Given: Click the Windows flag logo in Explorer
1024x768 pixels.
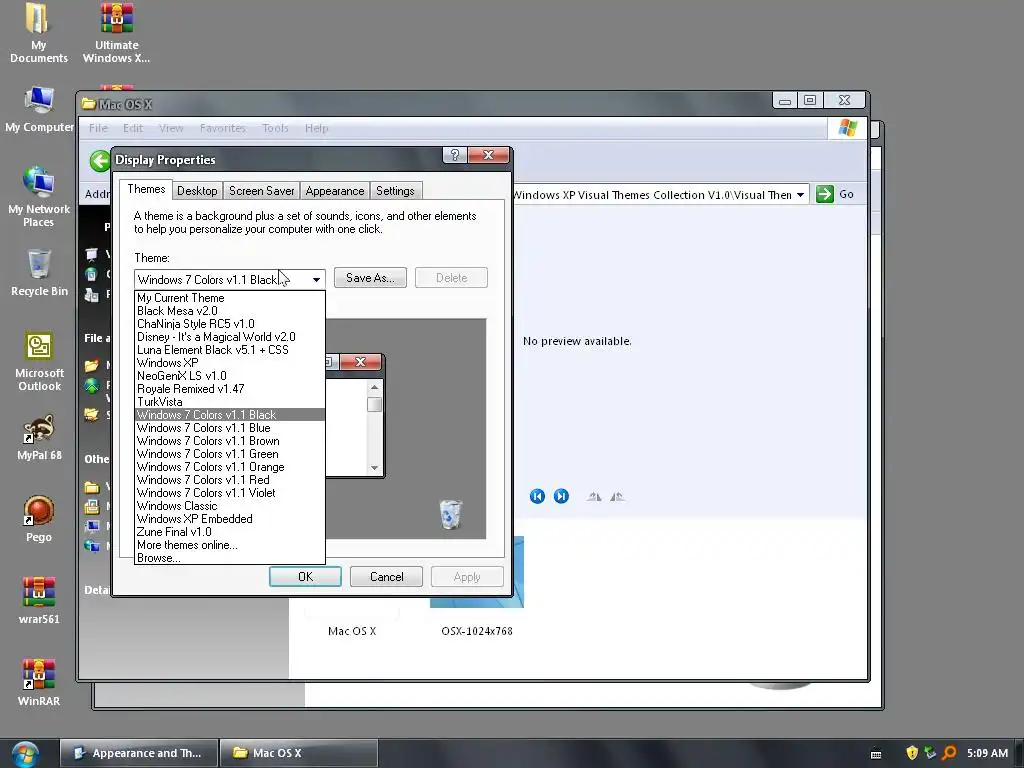Looking at the screenshot, I should [x=848, y=127].
